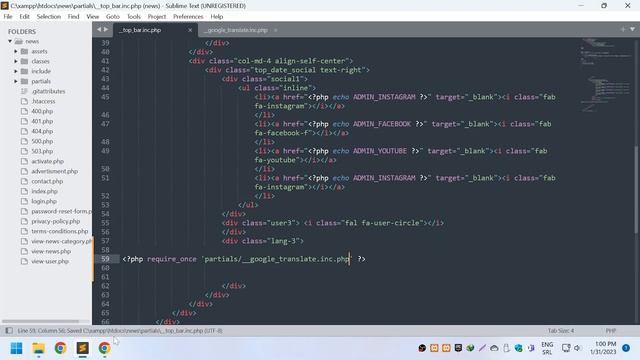
Task: Close the _google_translate.inc.php tab
Action: (276, 30)
